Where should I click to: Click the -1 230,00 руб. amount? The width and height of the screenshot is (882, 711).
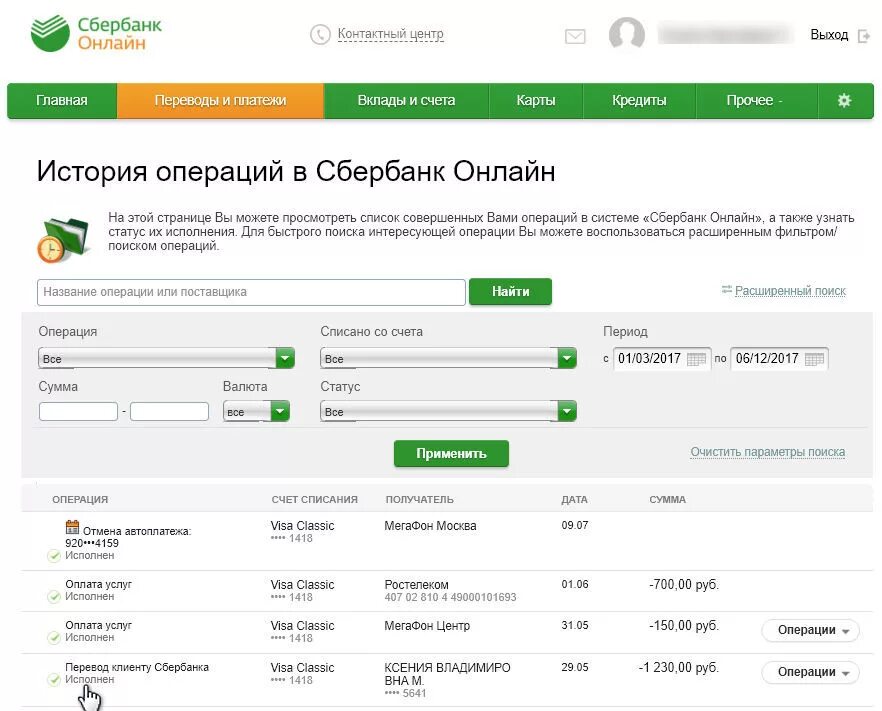pyautogui.click(x=679, y=668)
